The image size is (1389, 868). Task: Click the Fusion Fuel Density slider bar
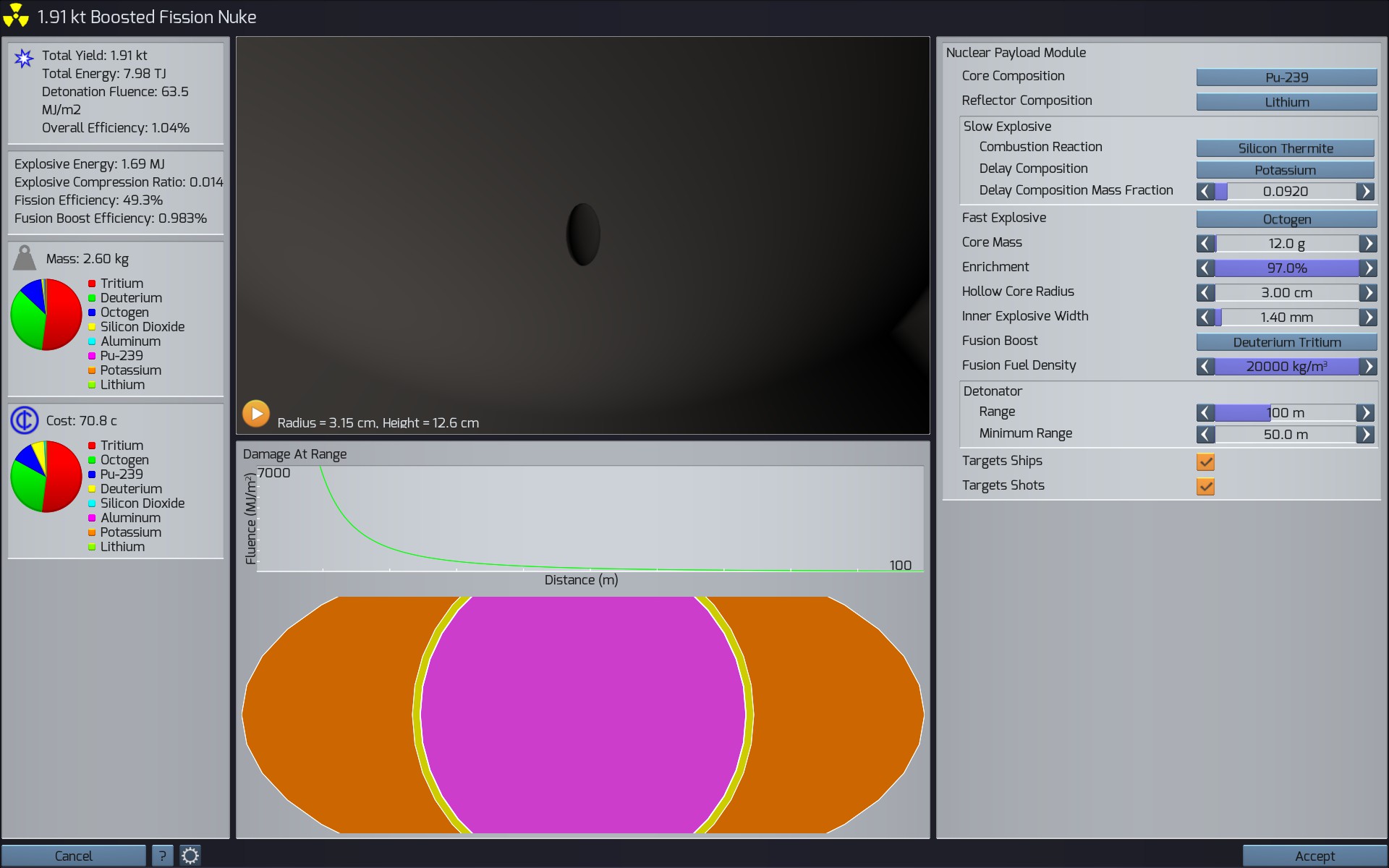click(x=1286, y=367)
